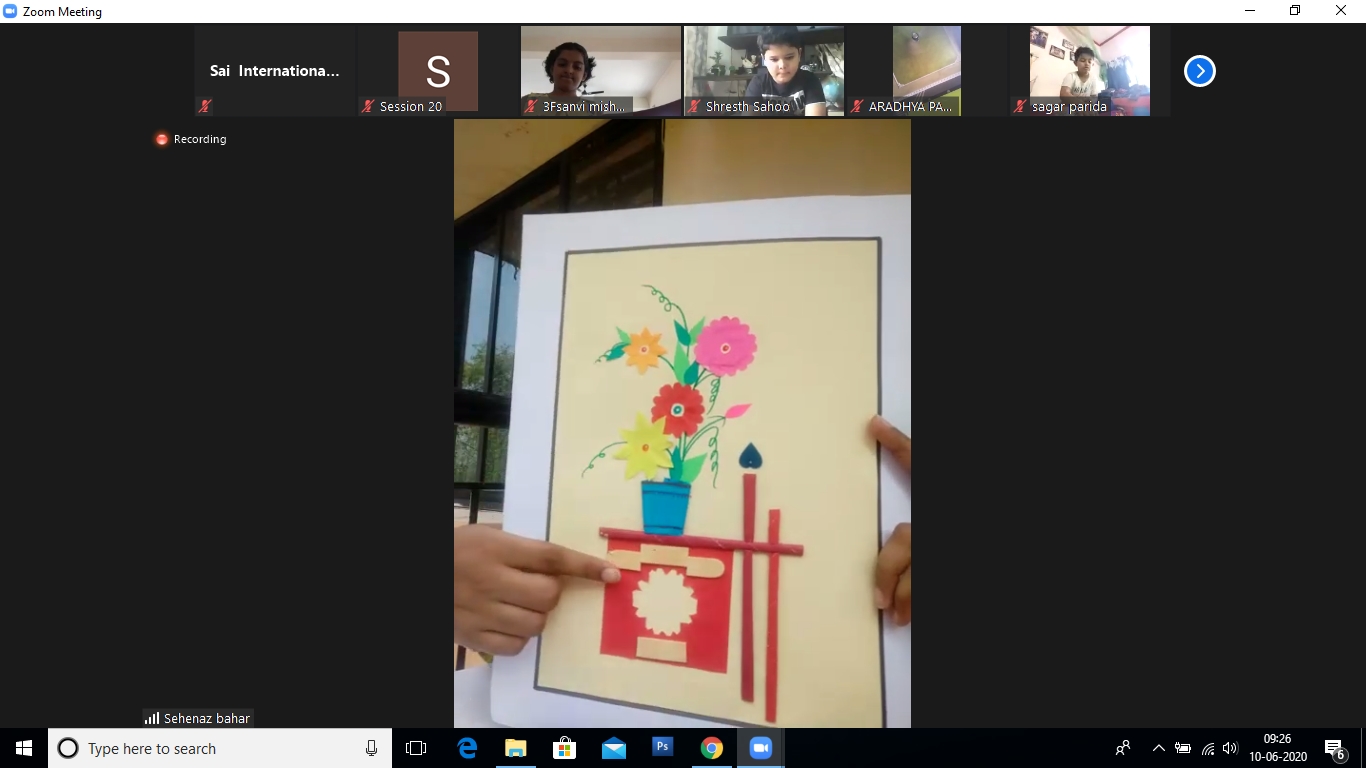Launch Google Chrome from the taskbar
Viewport: 1366px width, 768px height.
(x=711, y=748)
